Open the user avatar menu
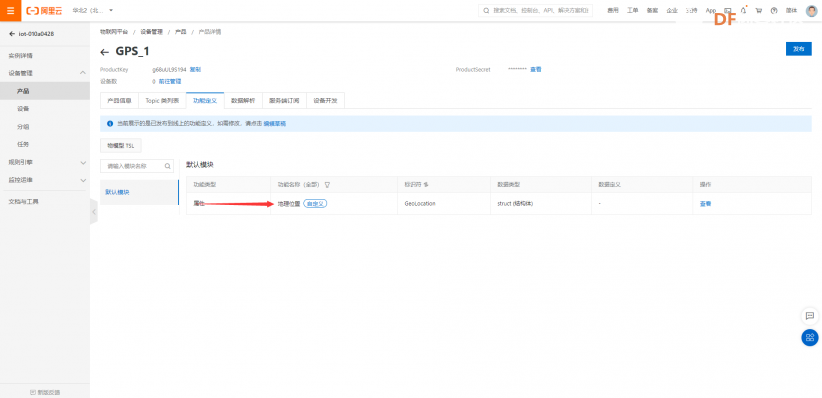The image size is (822, 398). (x=812, y=10)
